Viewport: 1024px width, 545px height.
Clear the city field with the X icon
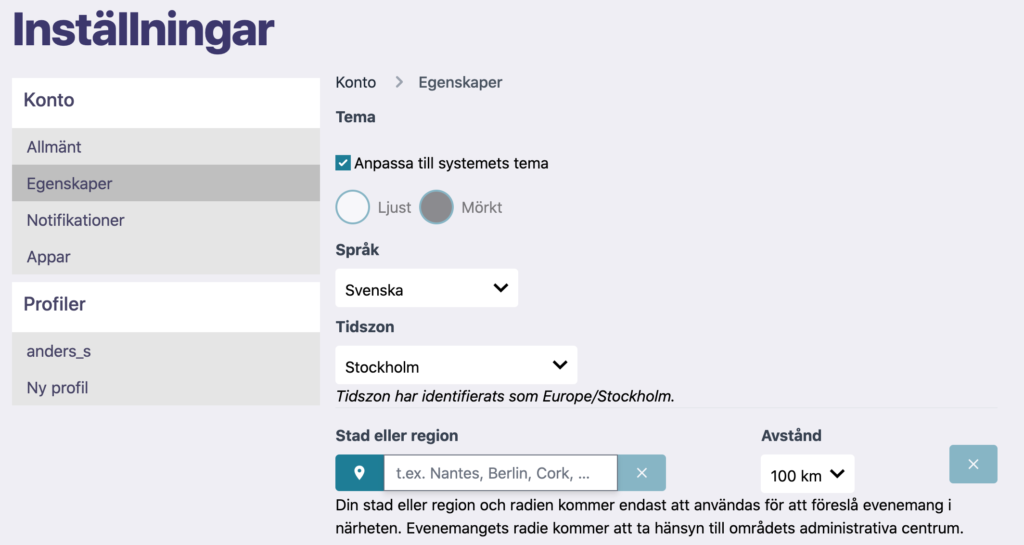click(641, 473)
